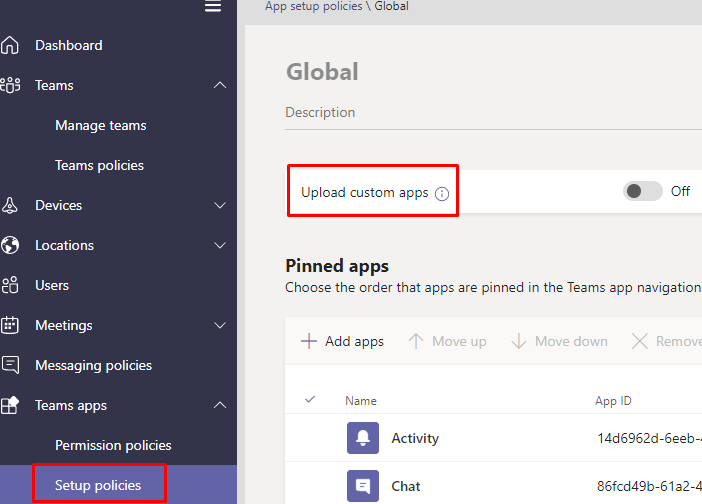The image size is (702, 504).
Task: Click in the Description input field
Action: (493, 112)
